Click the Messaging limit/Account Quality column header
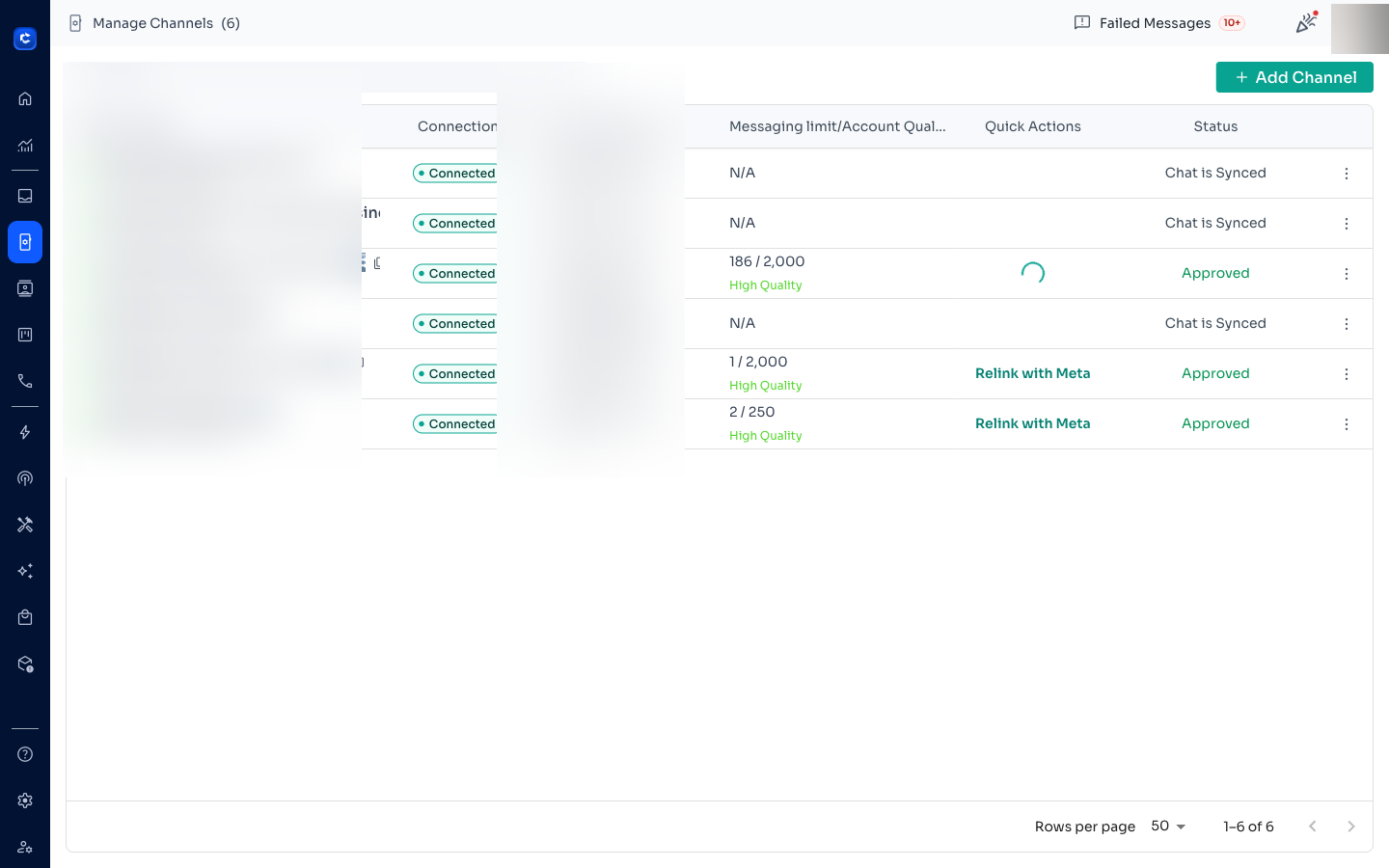 (x=837, y=126)
